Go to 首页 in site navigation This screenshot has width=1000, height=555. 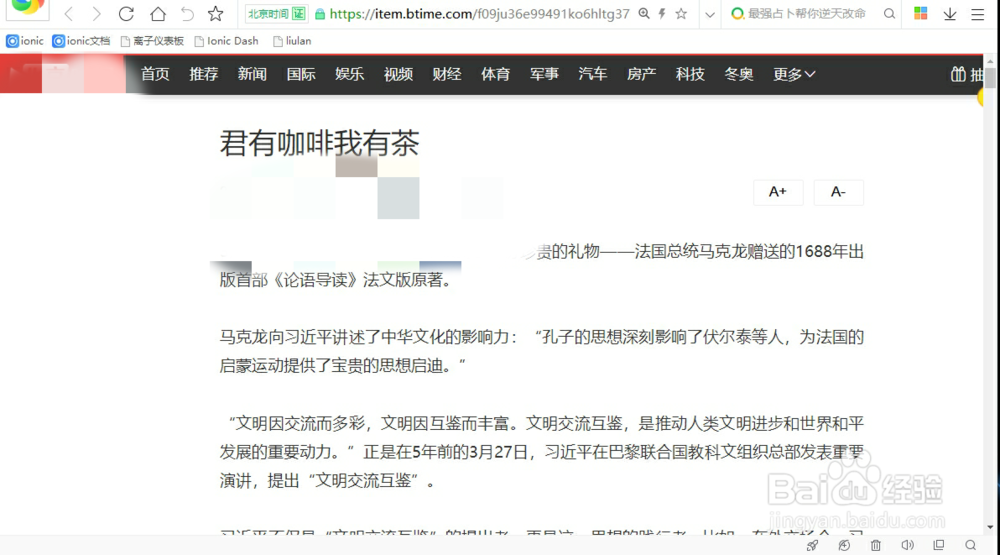[x=155, y=74]
